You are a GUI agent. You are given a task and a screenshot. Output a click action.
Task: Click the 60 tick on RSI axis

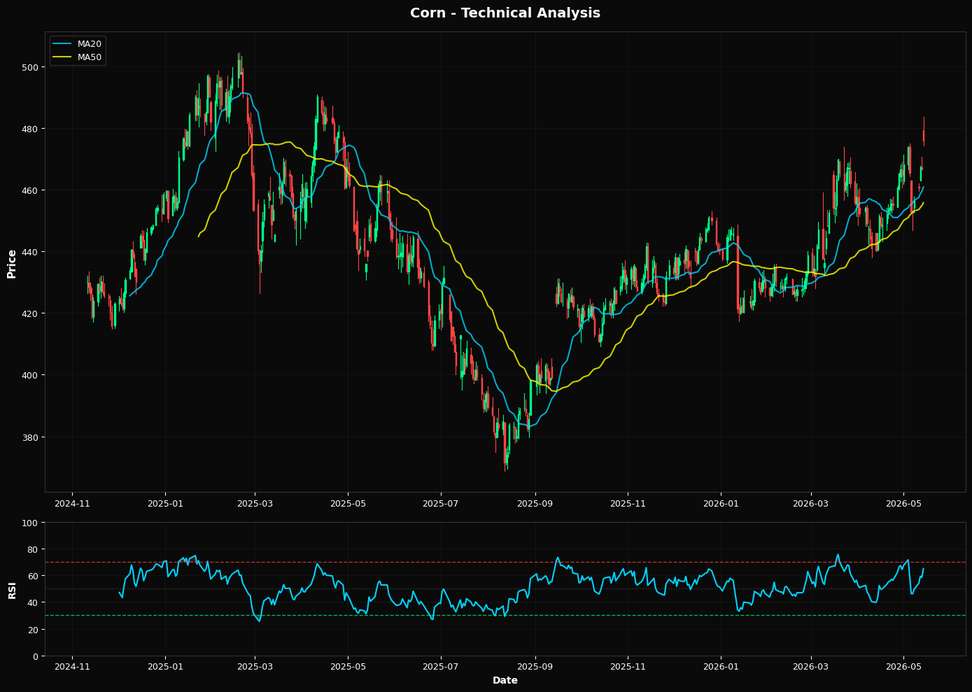[x=34, y=576]
